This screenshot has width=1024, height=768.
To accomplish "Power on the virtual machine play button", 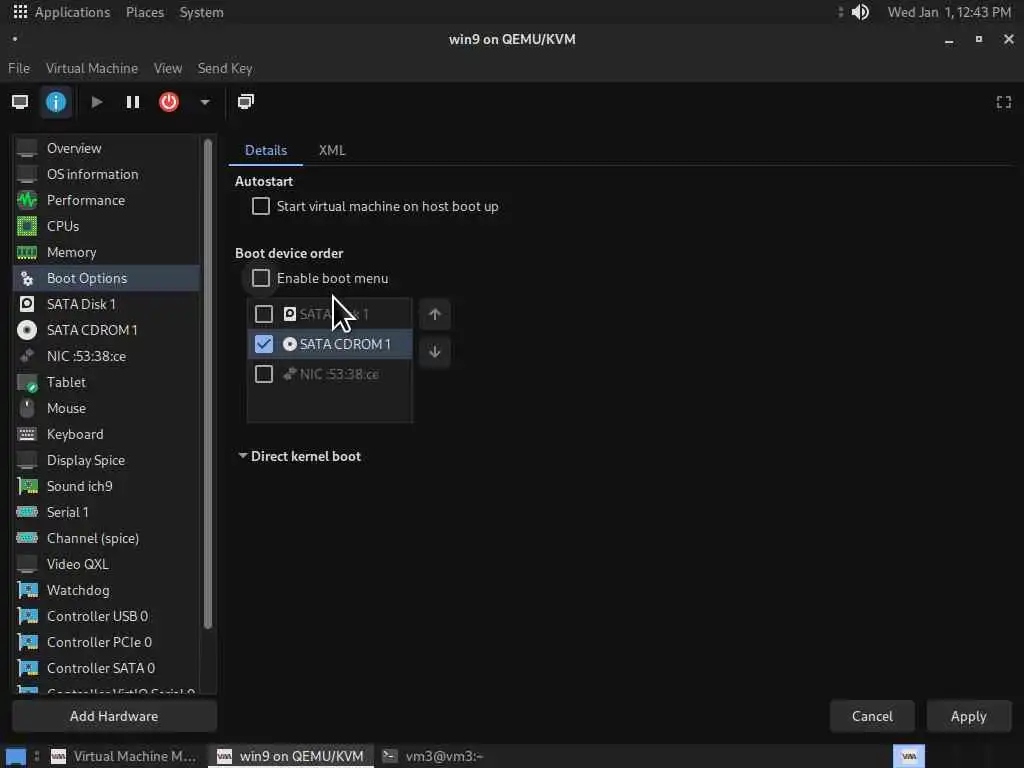I will (97, 102).
